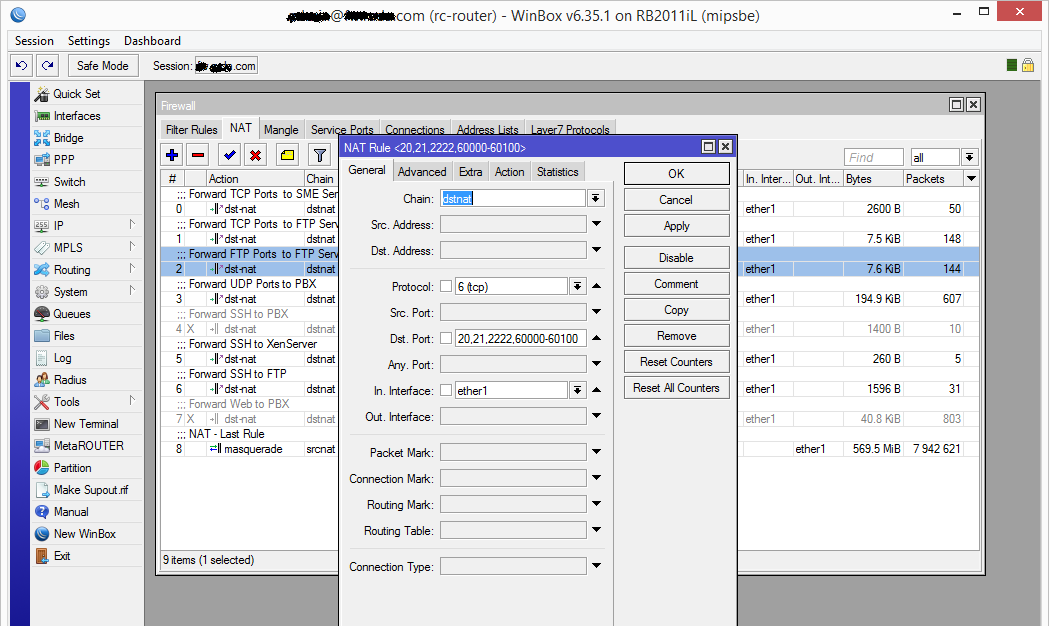Click the Copy button
Screen dimensions: 1049x626
click(x=676, y=310)
